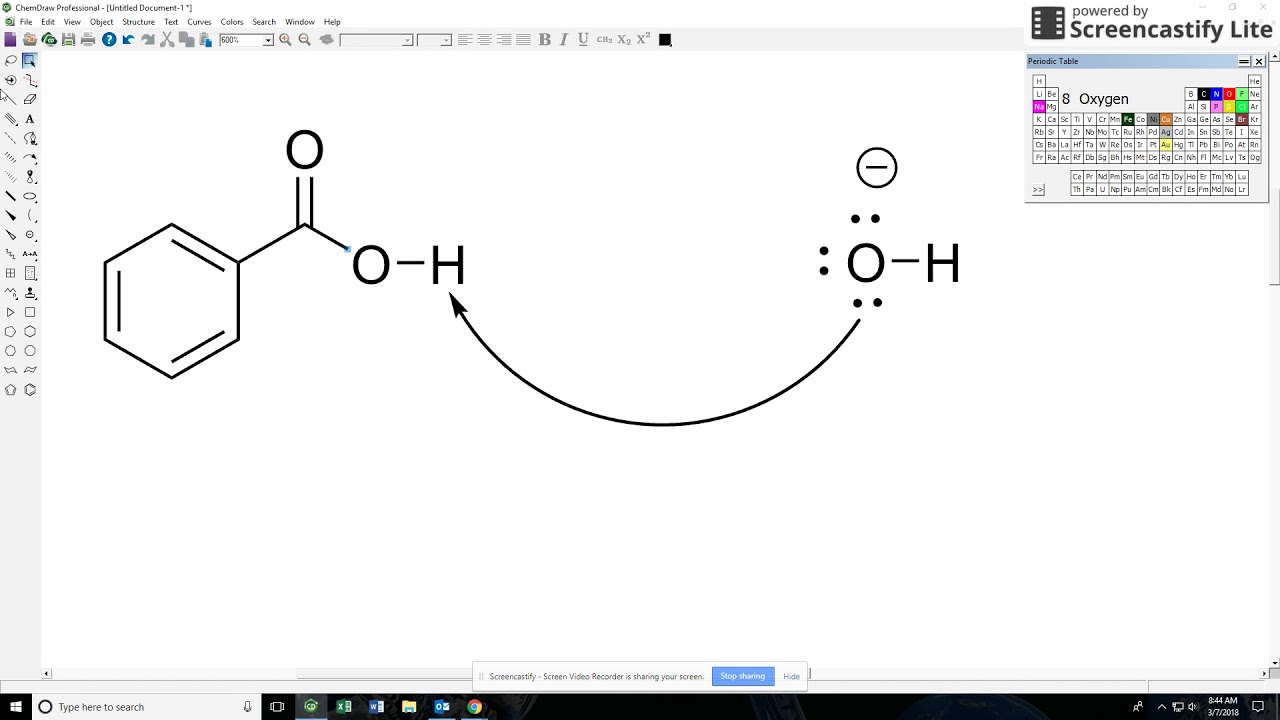Image resolution: width=1280 pixels, height=720 pixels.
Task: Open the Arrows tool palette
Action: coord(30,157)
